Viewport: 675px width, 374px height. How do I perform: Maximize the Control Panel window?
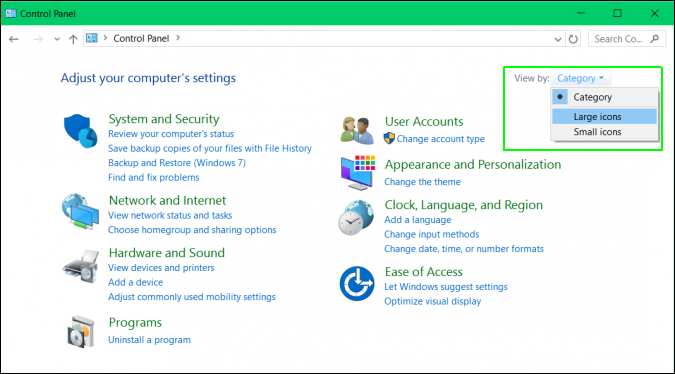pos(617,13)
